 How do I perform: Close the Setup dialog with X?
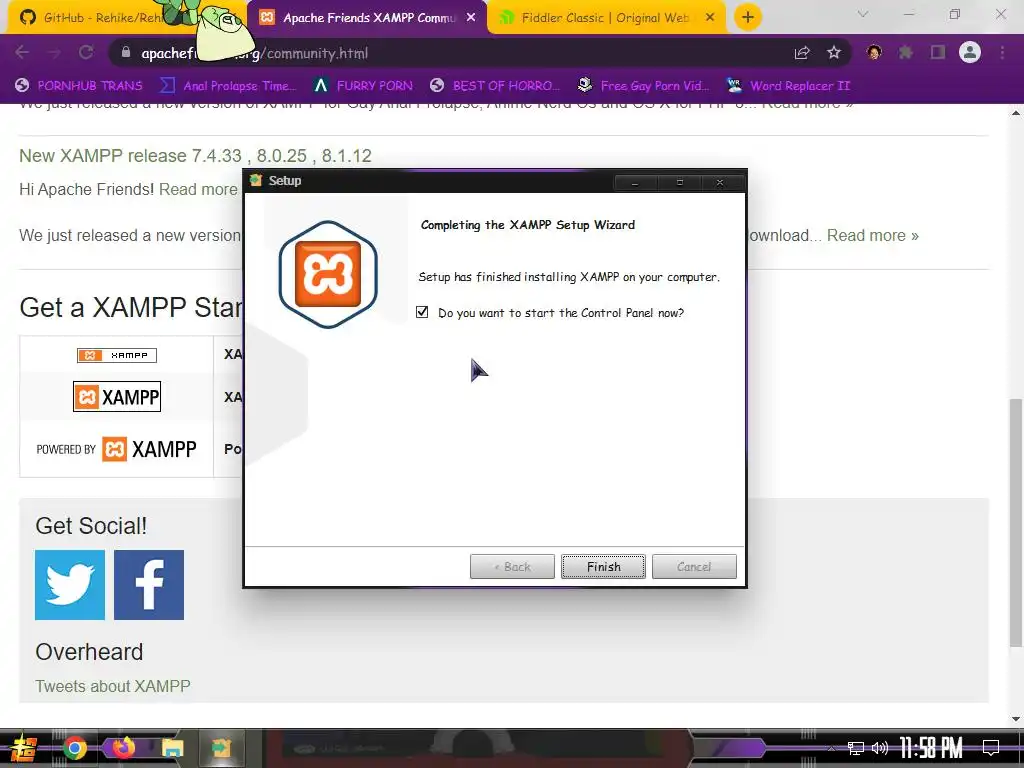click(720, 182)
